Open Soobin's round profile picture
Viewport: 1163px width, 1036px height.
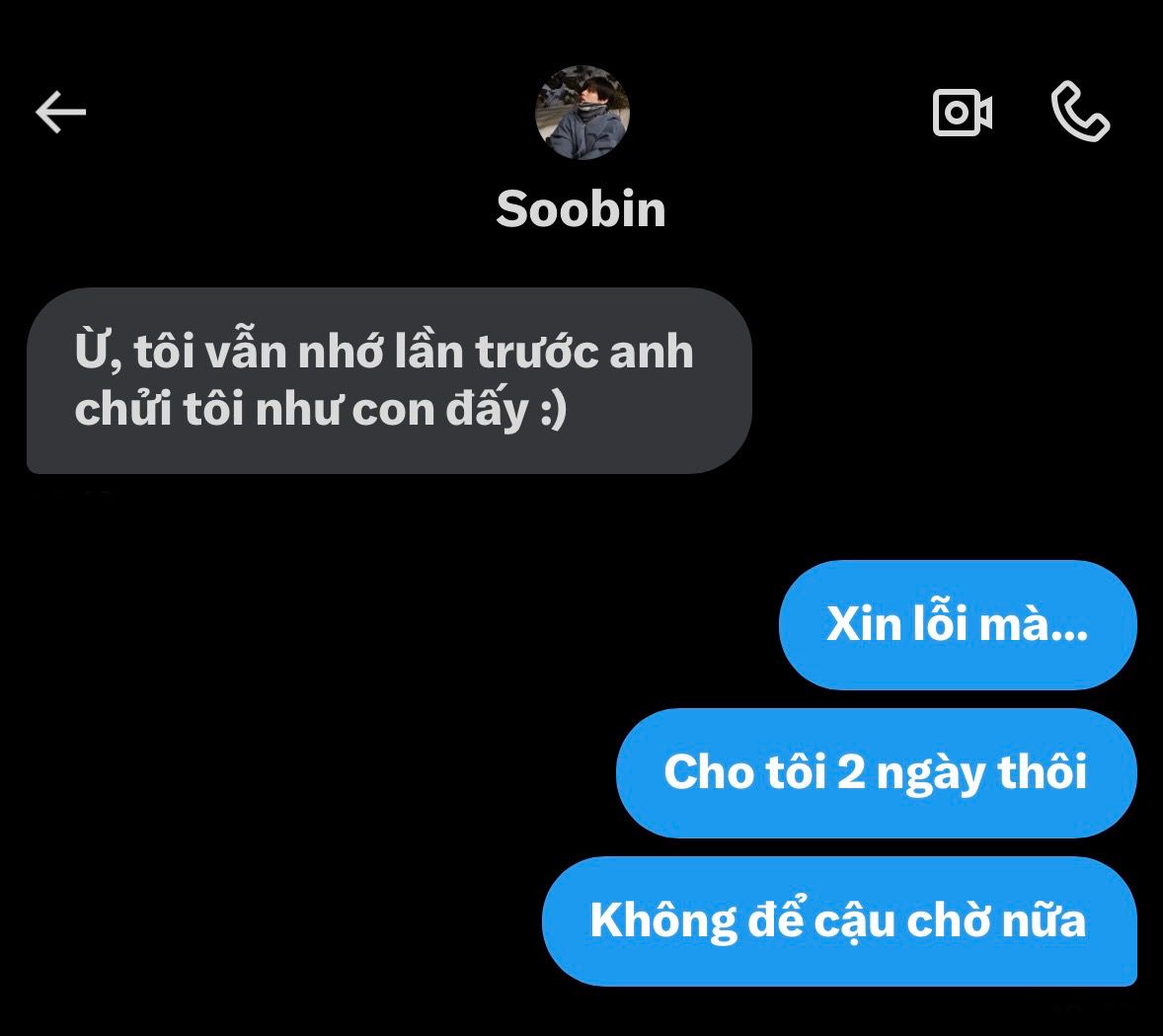[582, 113]
